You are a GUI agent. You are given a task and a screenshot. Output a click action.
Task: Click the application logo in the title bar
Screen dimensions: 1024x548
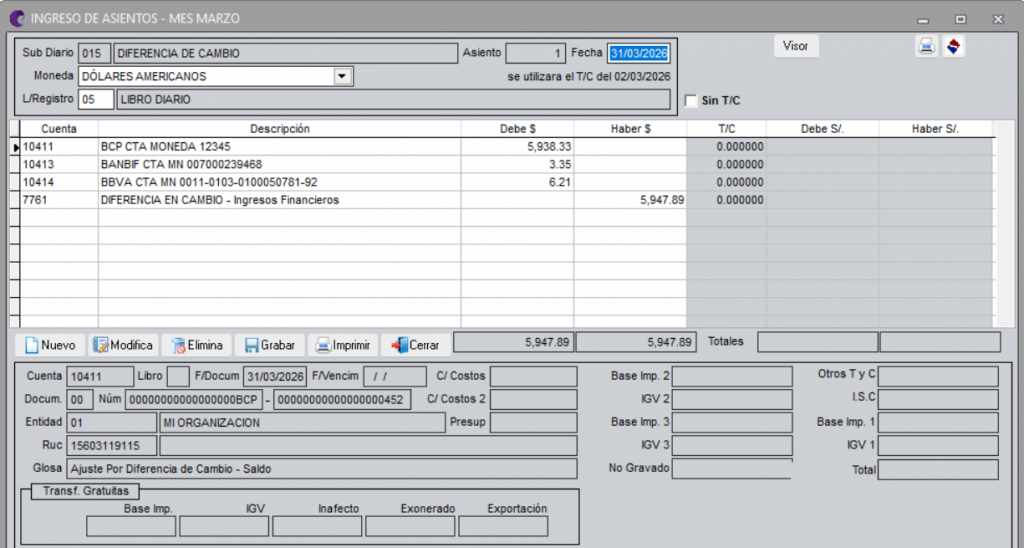point(17,18)
